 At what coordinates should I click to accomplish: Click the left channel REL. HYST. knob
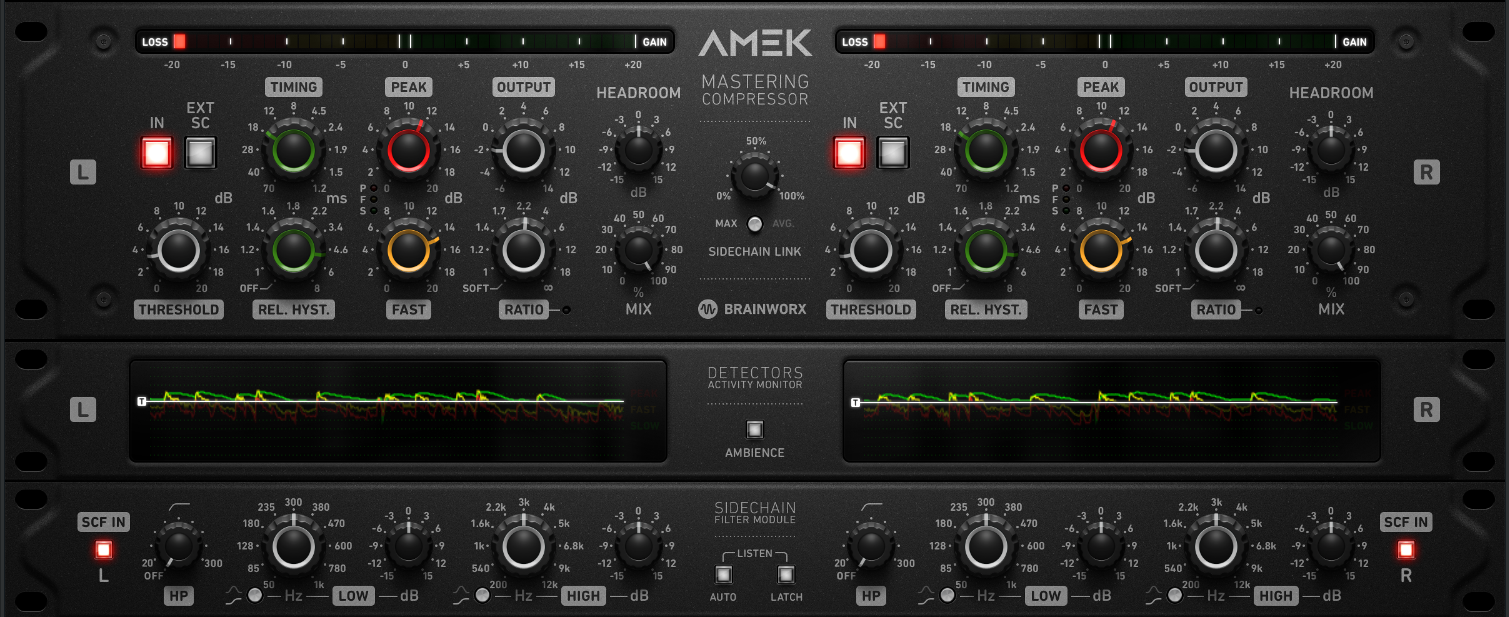(293, 250)
